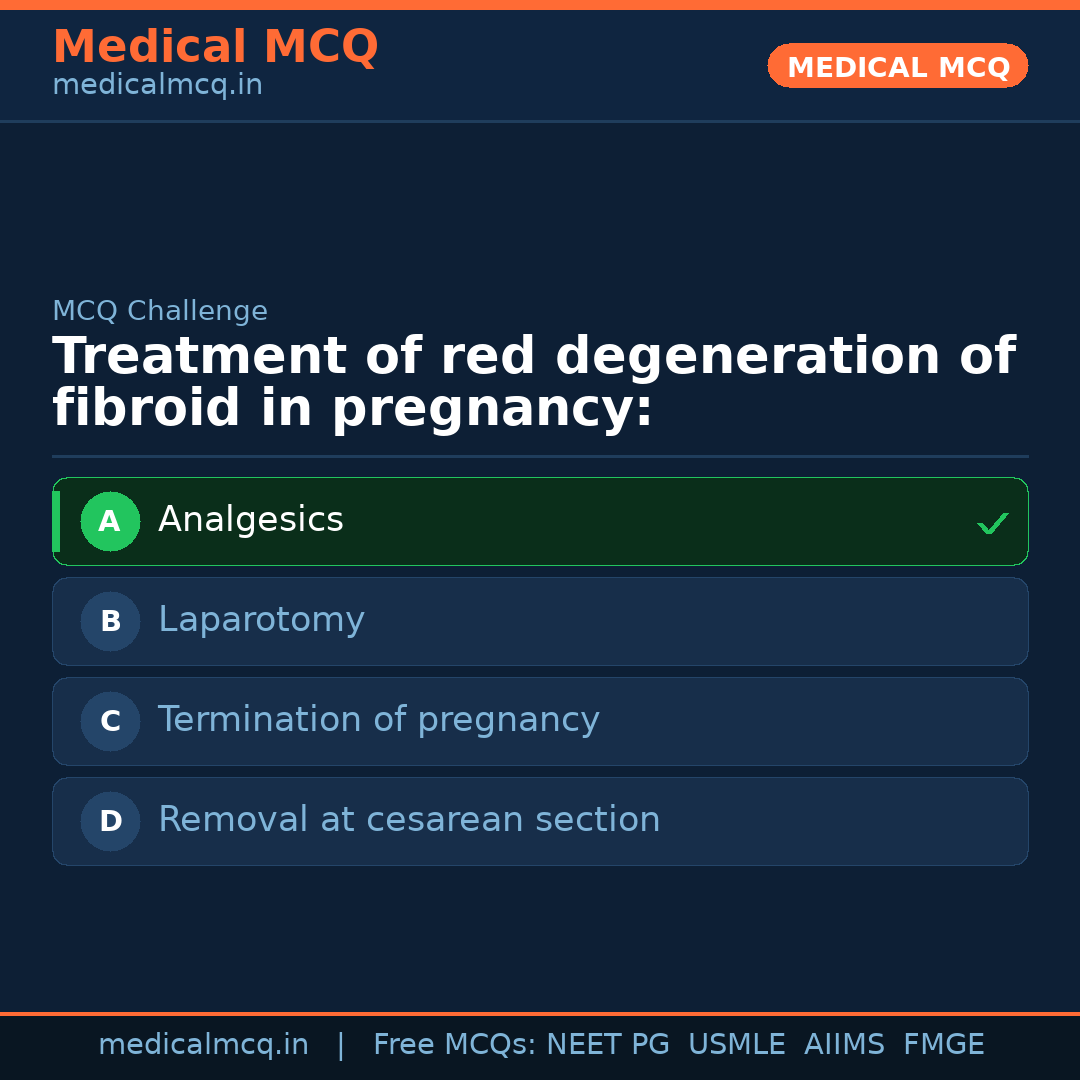Click AIIMS in the footer
This screenshot has height=1080, width=1080.
tap(844, 1045)
